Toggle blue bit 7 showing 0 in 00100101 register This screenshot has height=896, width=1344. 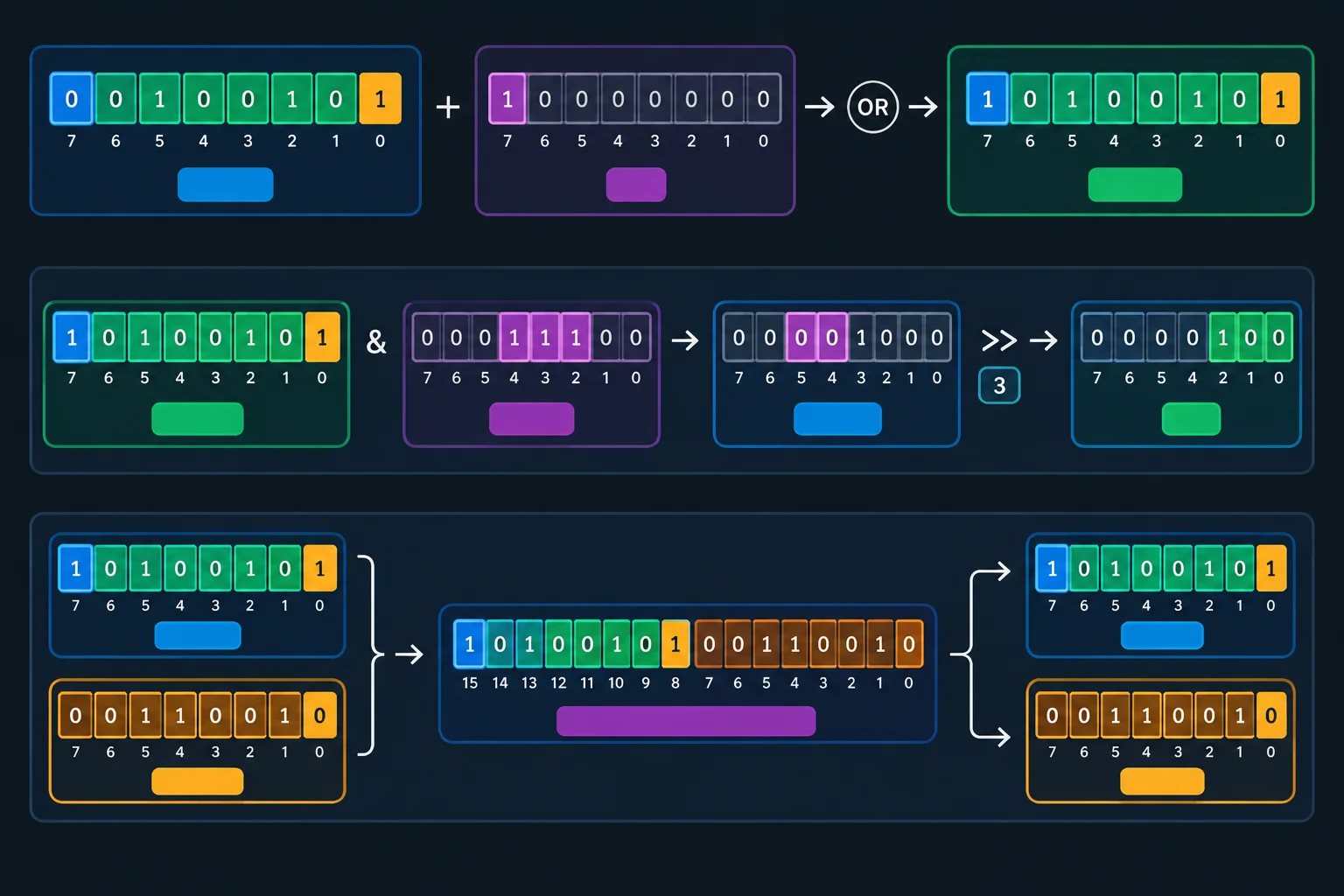71,99
